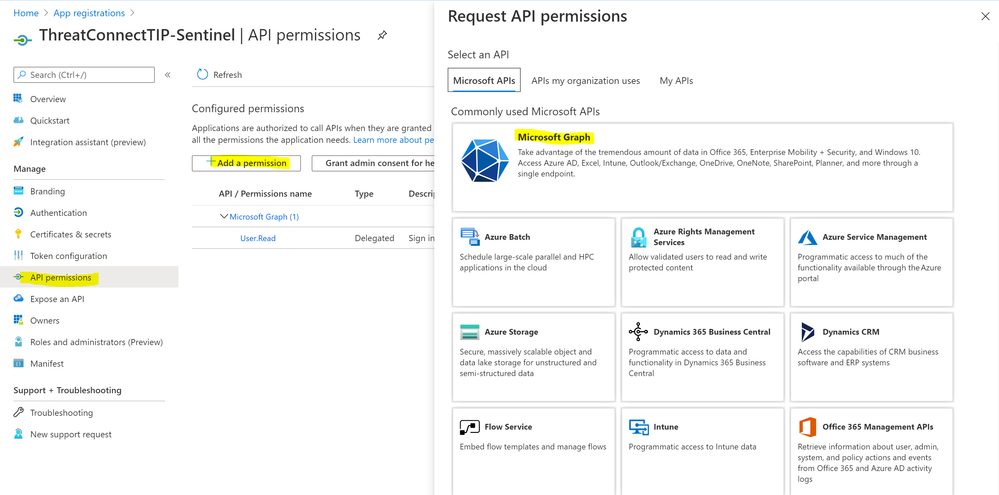Switch to APIs my organization uses tab

tap(586, 81)
